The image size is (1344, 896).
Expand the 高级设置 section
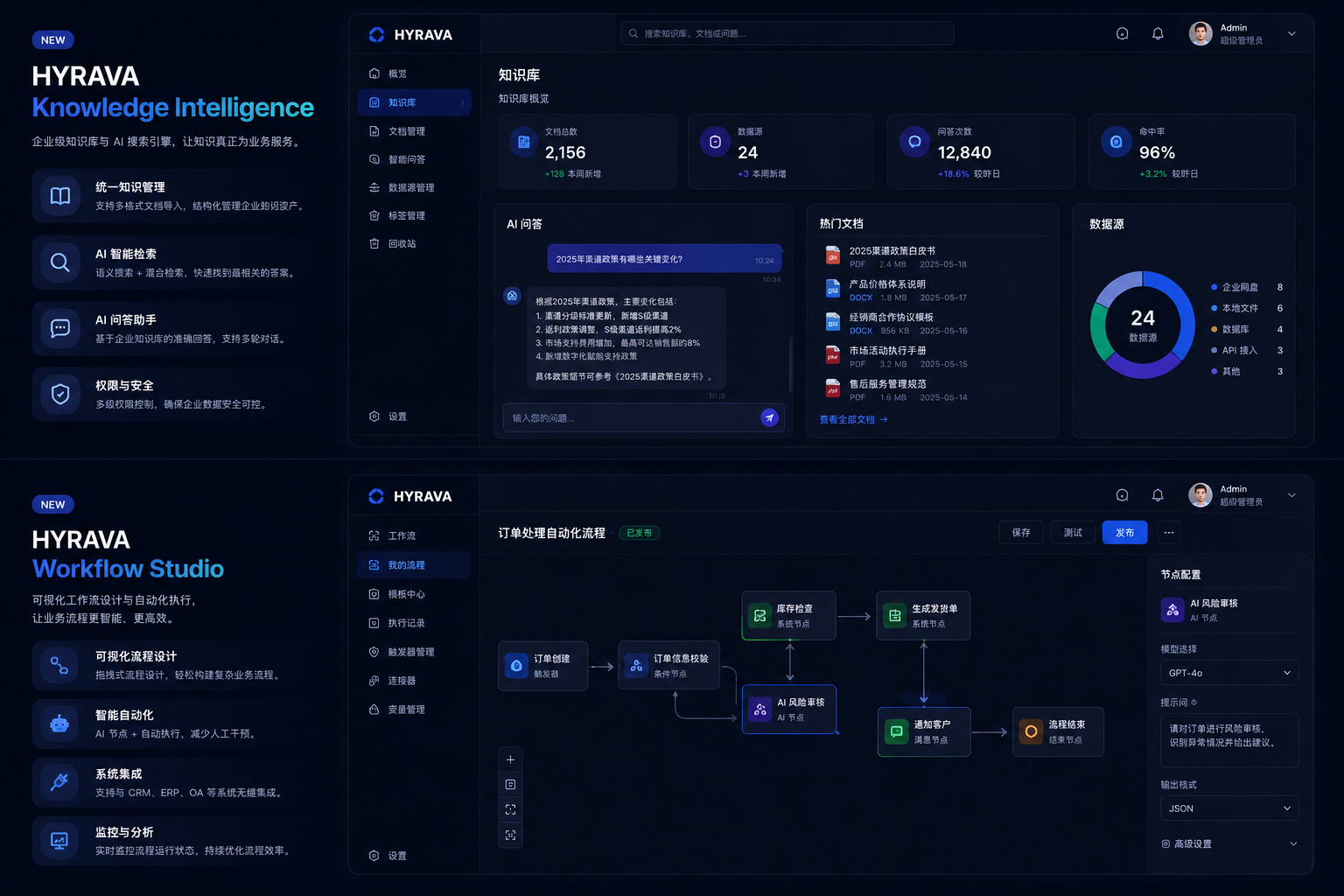1229,844
